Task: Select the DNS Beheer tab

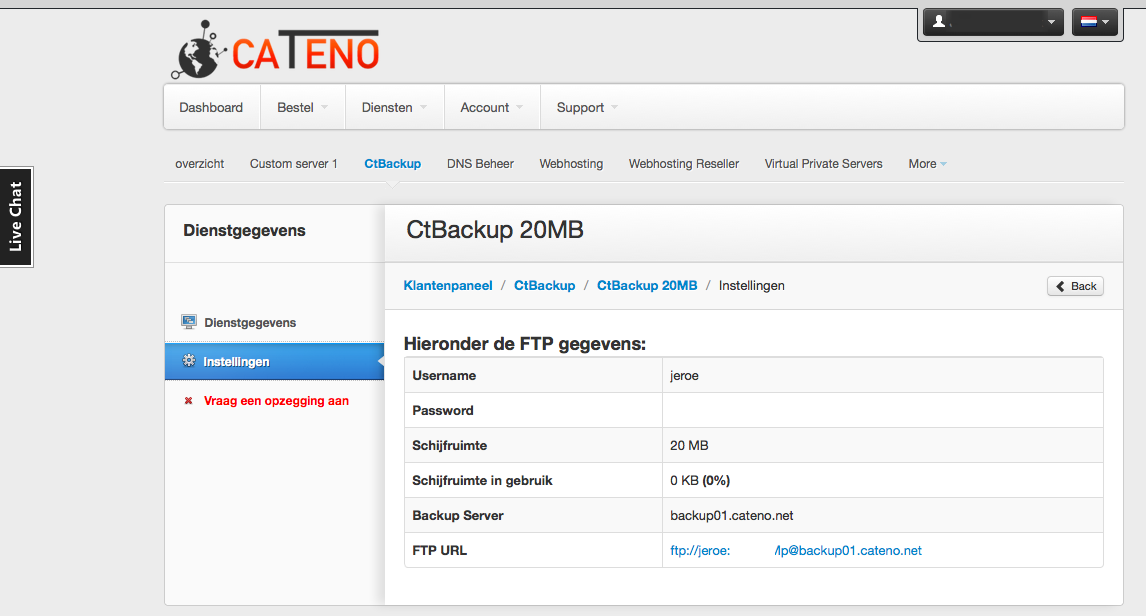Action: coord(480,164)
